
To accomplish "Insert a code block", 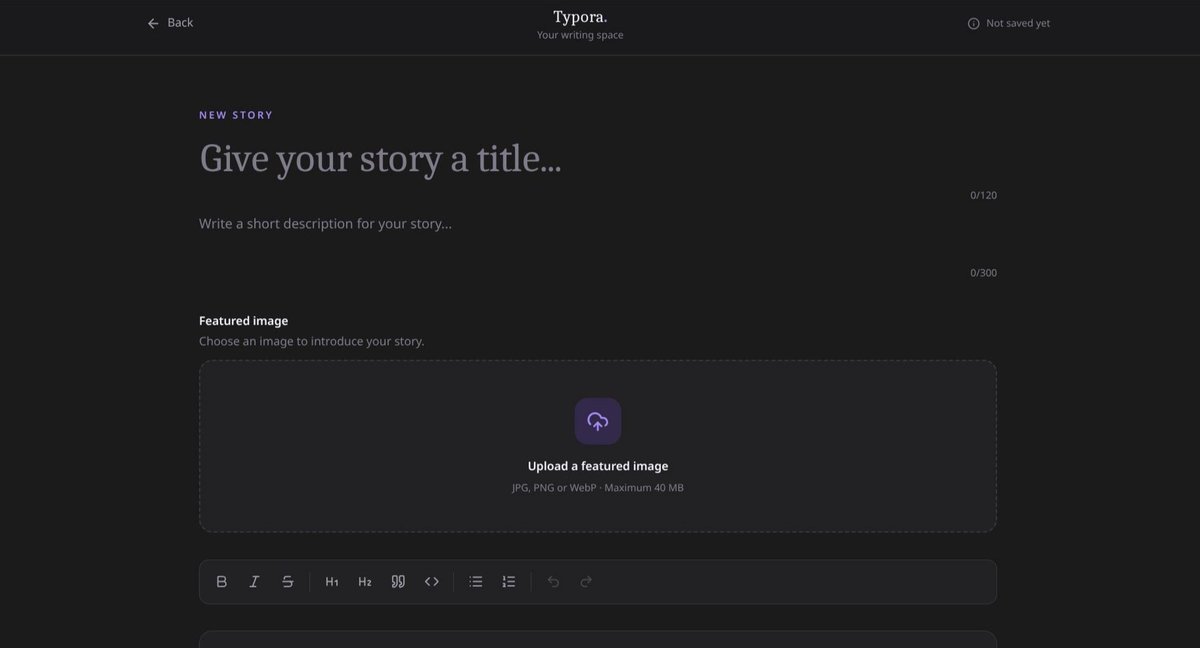I will [432, 582].
